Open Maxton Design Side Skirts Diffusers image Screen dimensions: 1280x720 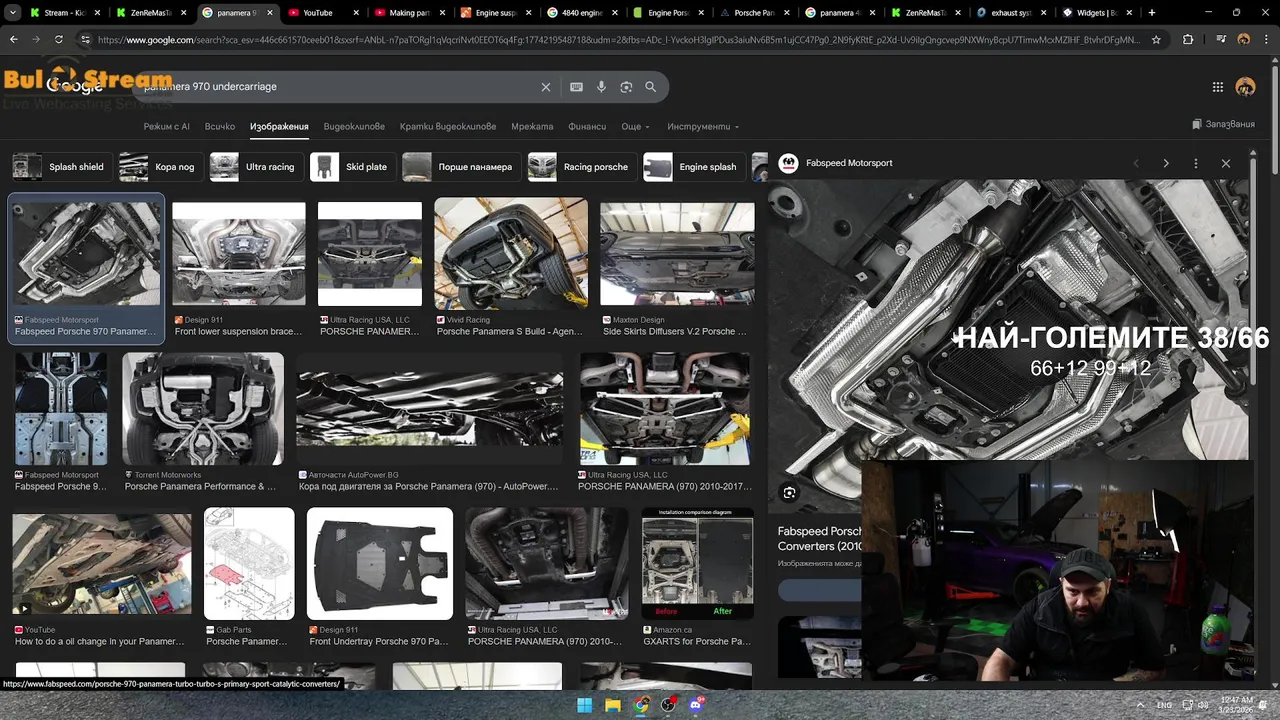click(677, 254)
